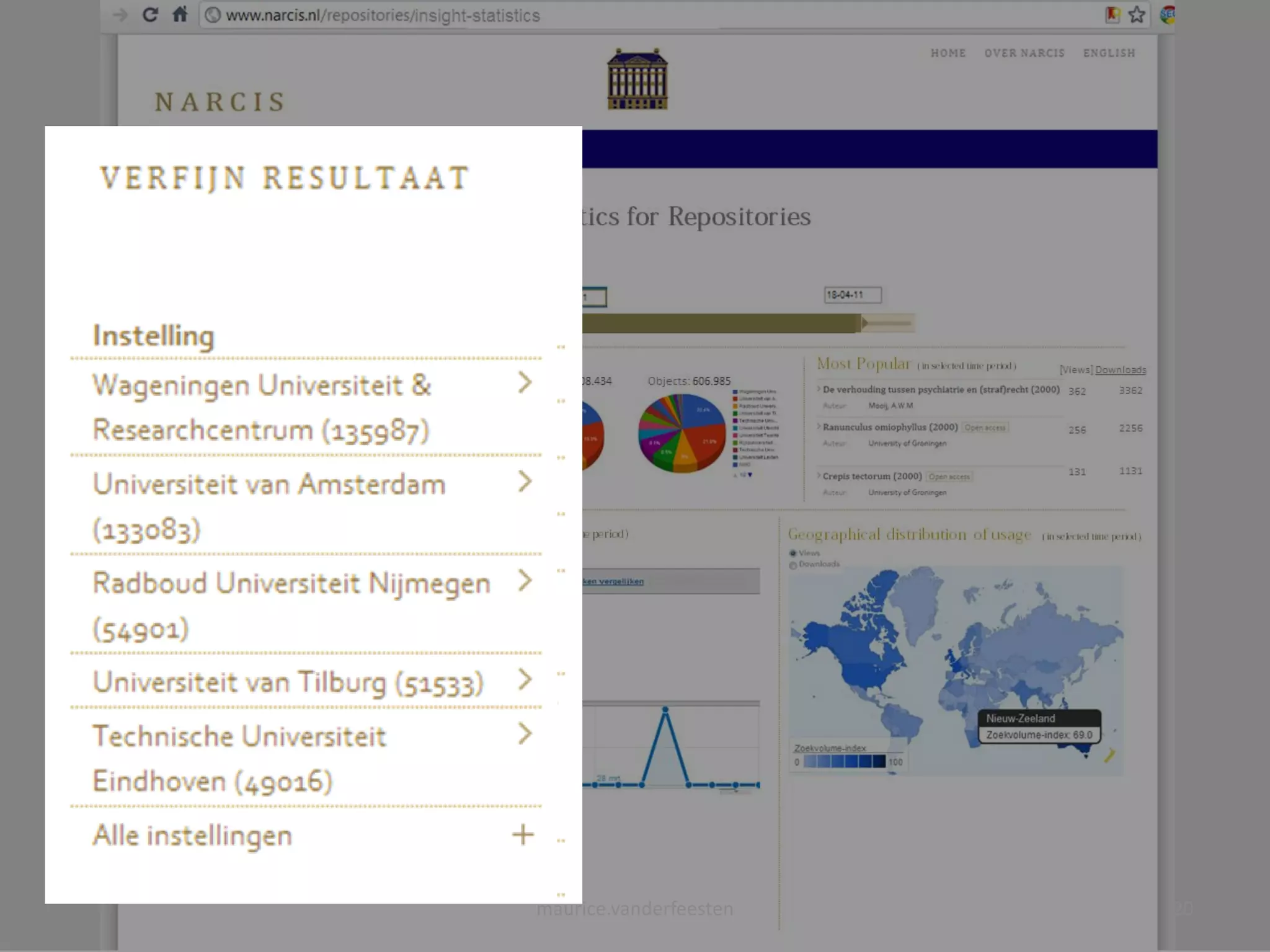Click the Downloads link in Most Popular
The image size is (1270, 952).
1120,370
